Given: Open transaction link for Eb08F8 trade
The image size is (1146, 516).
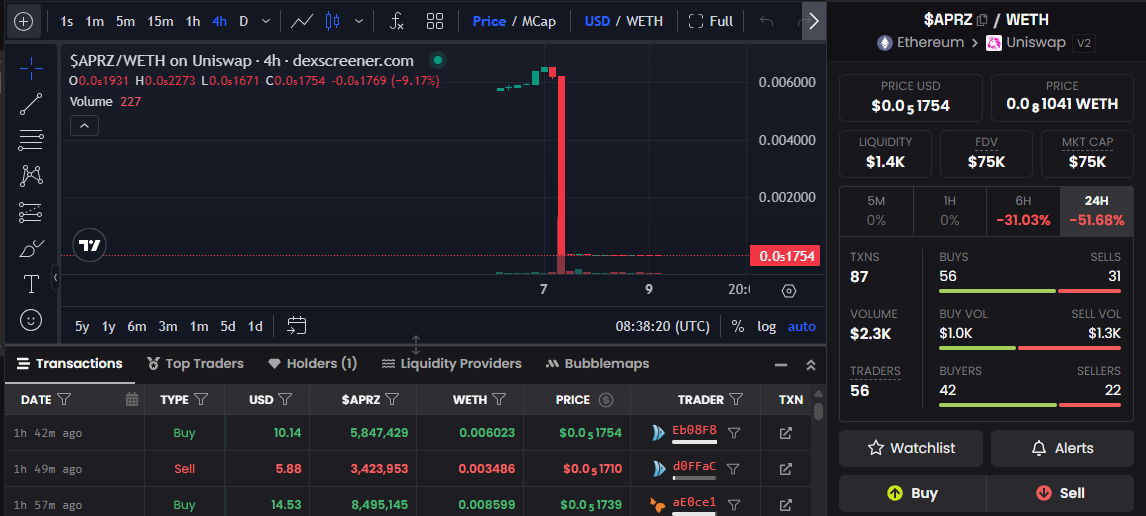Looking at the screenshot, I should [786, 433].
